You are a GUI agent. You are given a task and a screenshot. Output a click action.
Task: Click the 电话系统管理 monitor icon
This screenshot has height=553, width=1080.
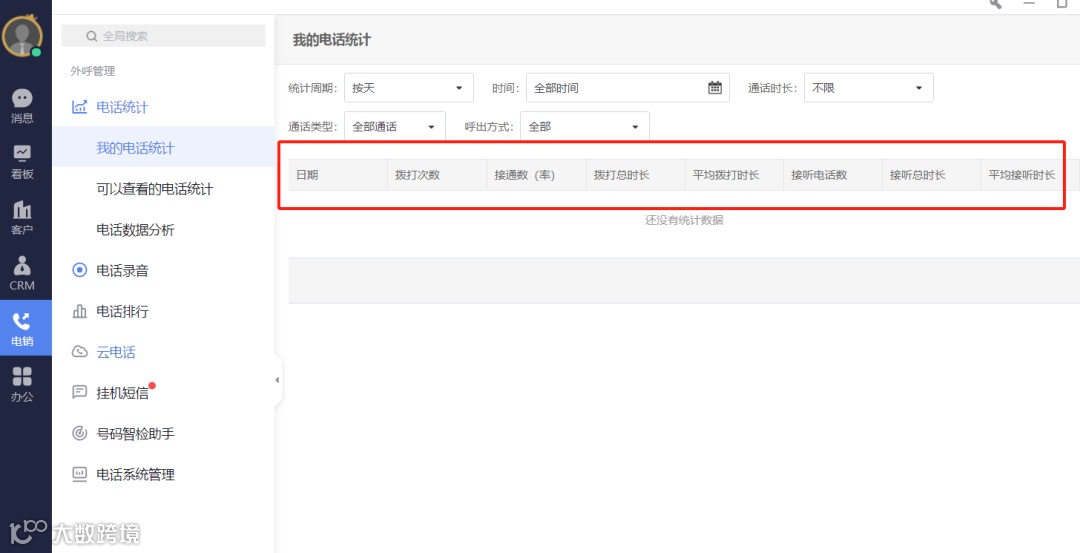point(80,474)
